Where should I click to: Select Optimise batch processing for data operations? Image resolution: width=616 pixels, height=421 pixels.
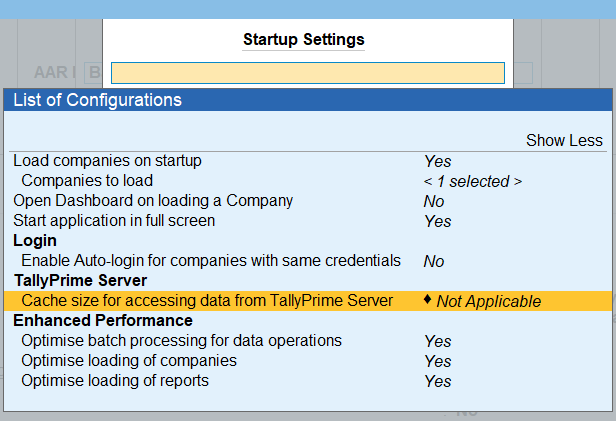(181, 340)
